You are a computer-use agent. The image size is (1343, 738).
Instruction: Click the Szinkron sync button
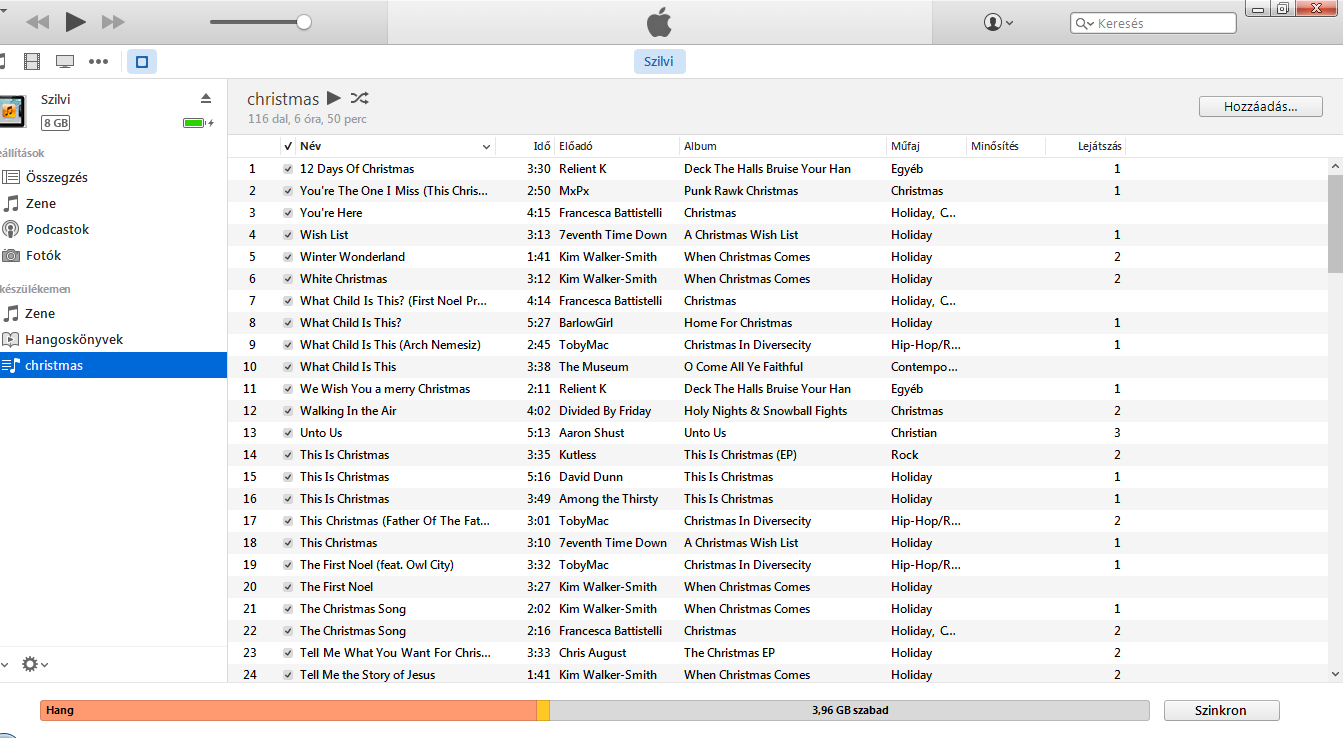[x=1221, y=710]
